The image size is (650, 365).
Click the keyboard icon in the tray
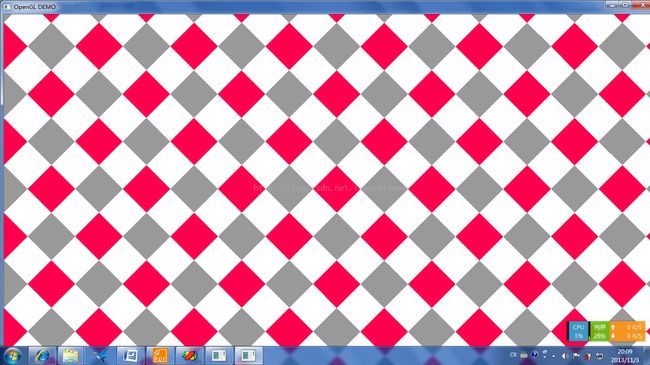click(x=524, y=355)
